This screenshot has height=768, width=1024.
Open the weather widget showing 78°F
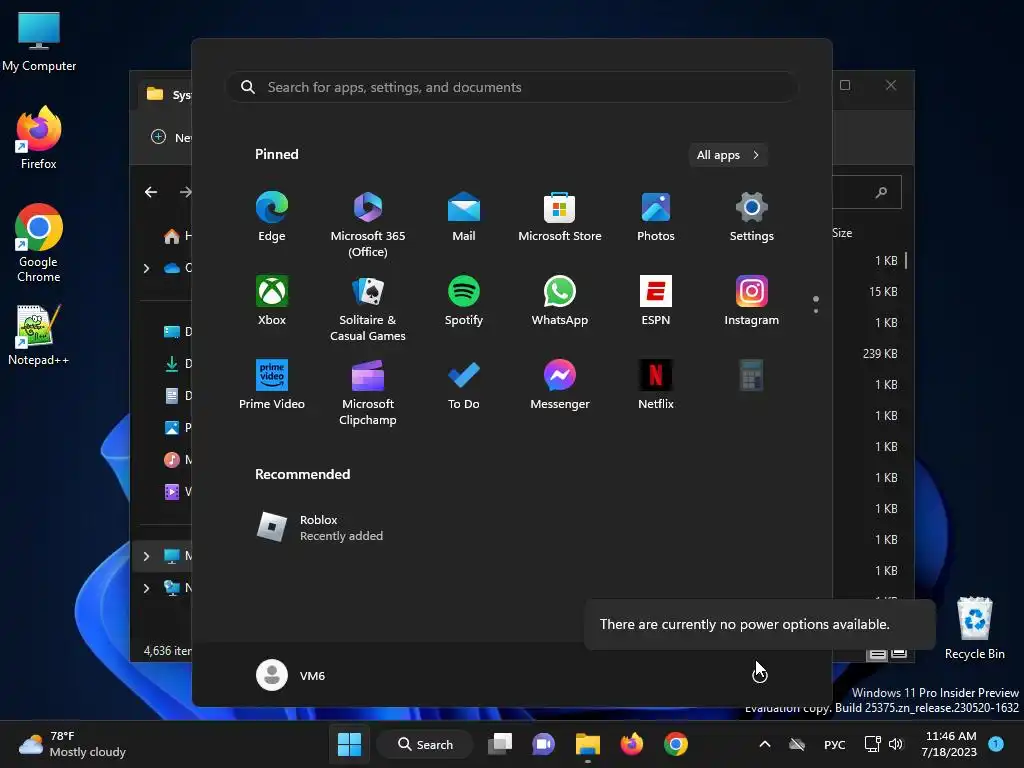72,744
